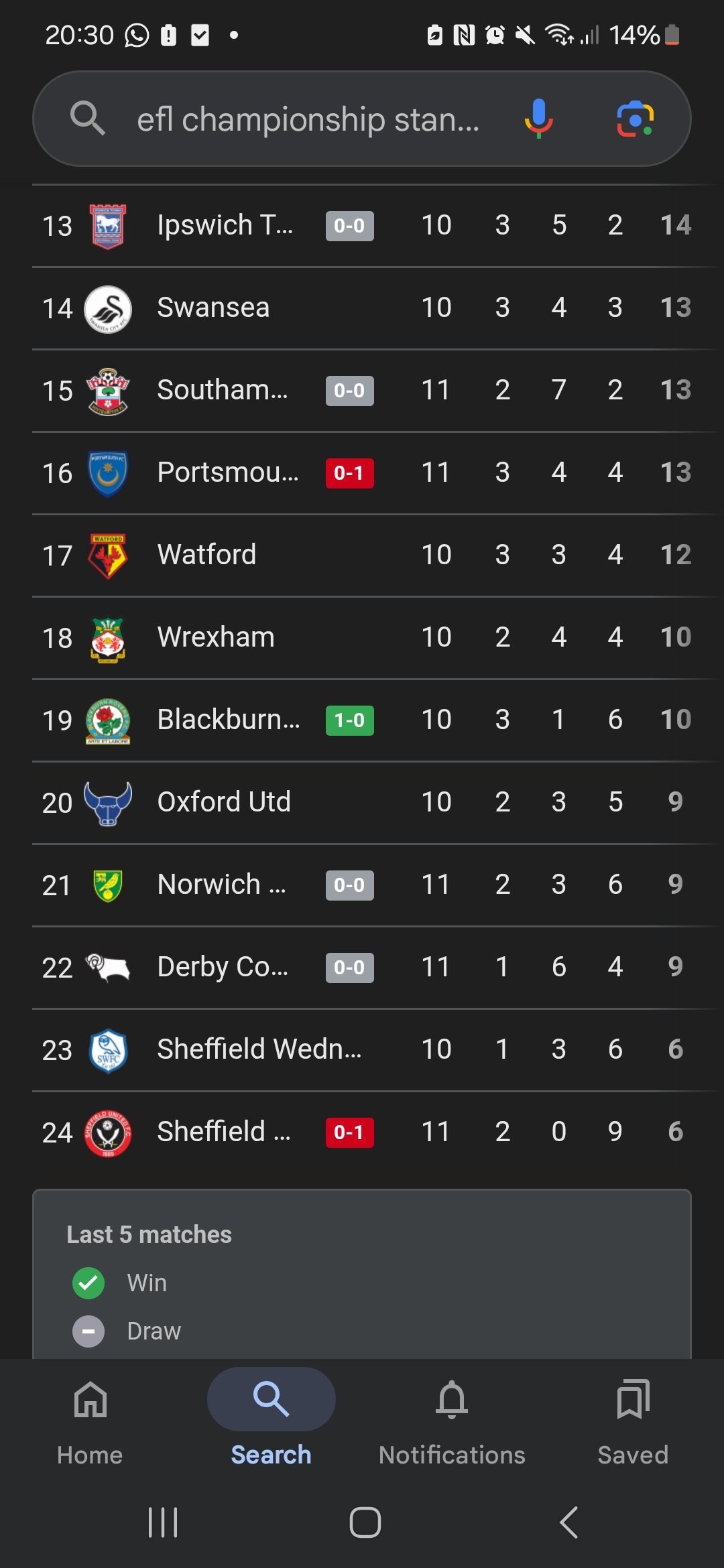
Task: Tap the magnifying glass in search bar
Action: click(x=88, y=119)
